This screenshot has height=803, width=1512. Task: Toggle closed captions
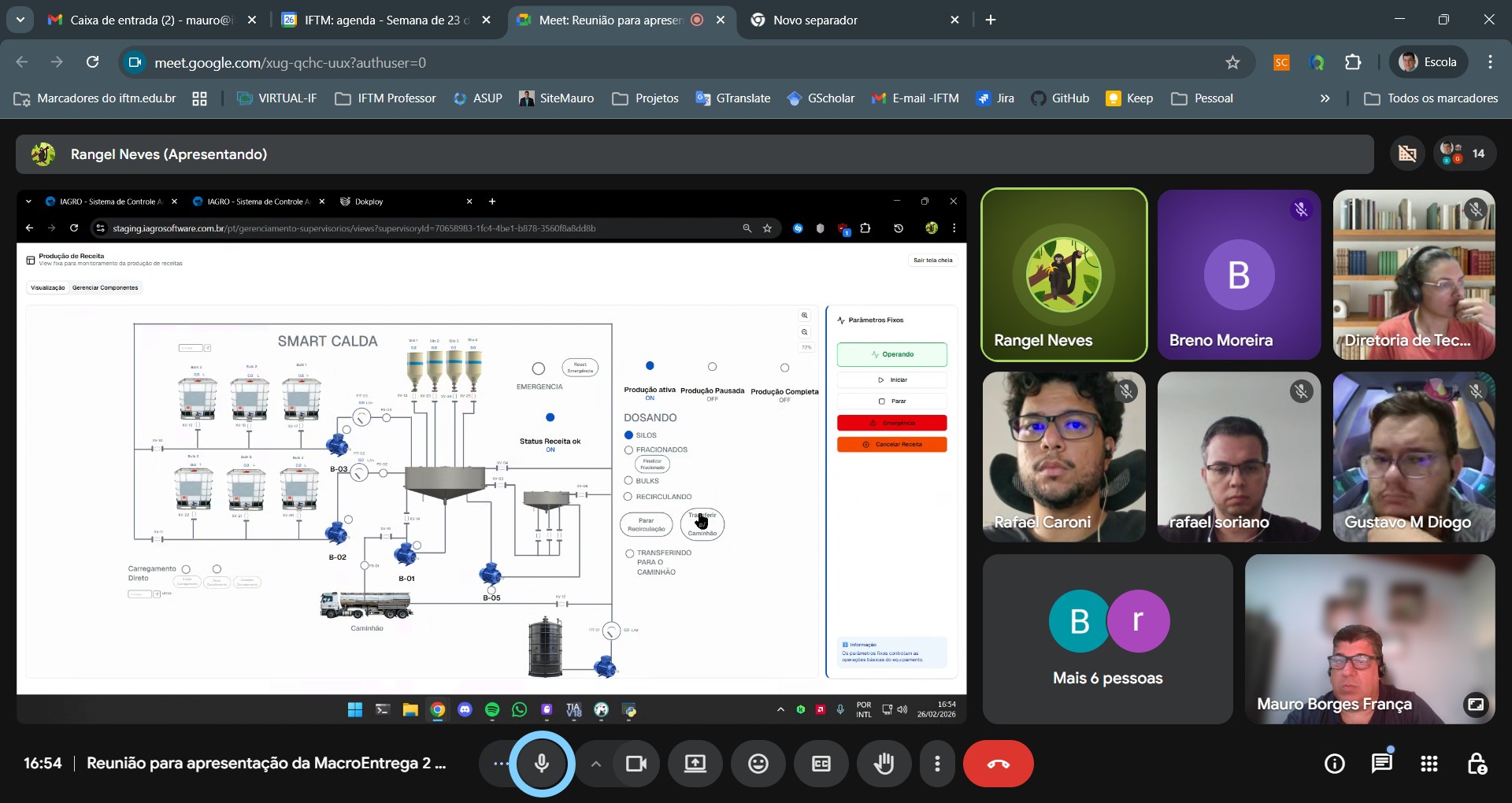tap(821, 764)
